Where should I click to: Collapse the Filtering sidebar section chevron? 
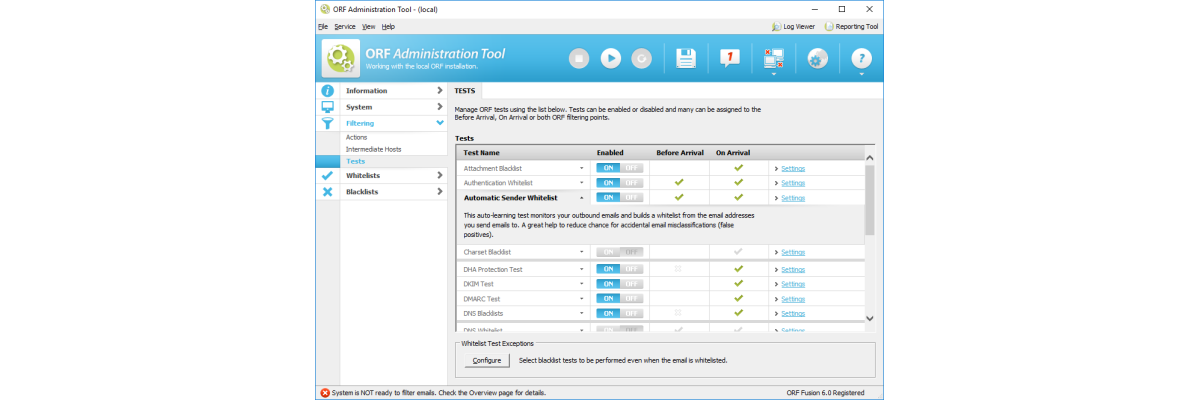point(440,123)
